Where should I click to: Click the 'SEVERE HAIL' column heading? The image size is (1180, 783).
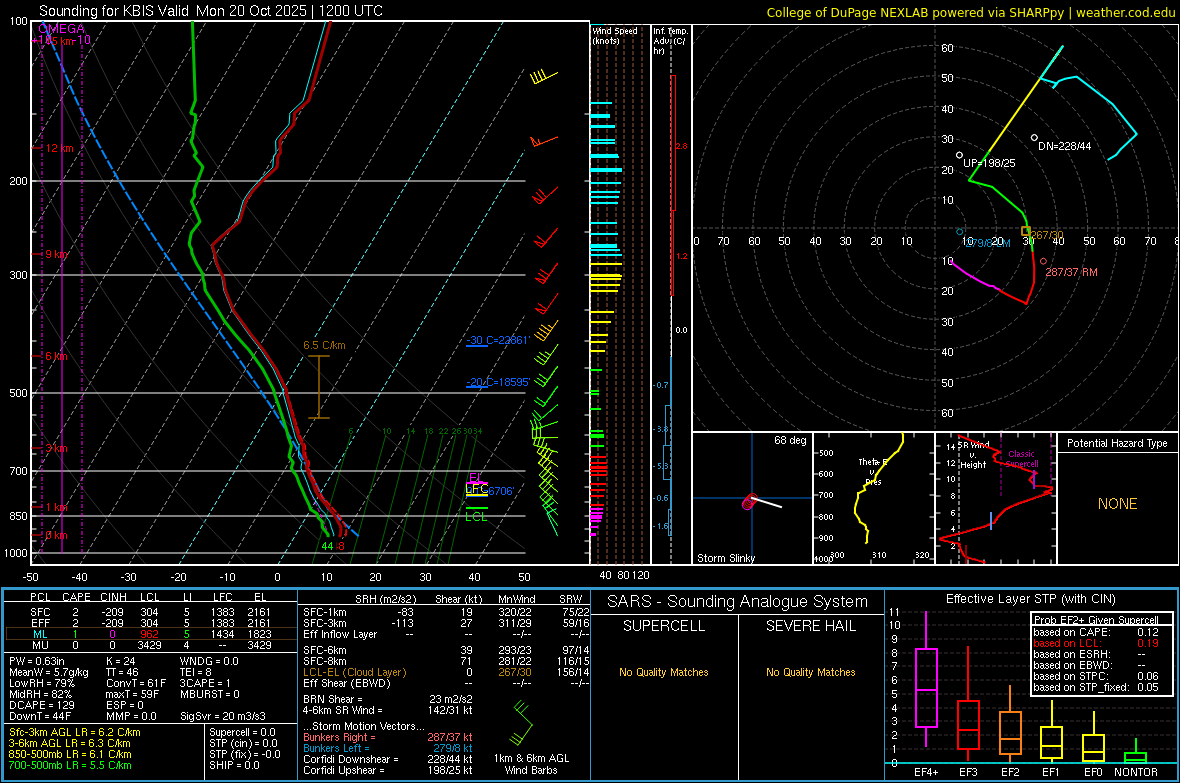click(x=810, y=626)
